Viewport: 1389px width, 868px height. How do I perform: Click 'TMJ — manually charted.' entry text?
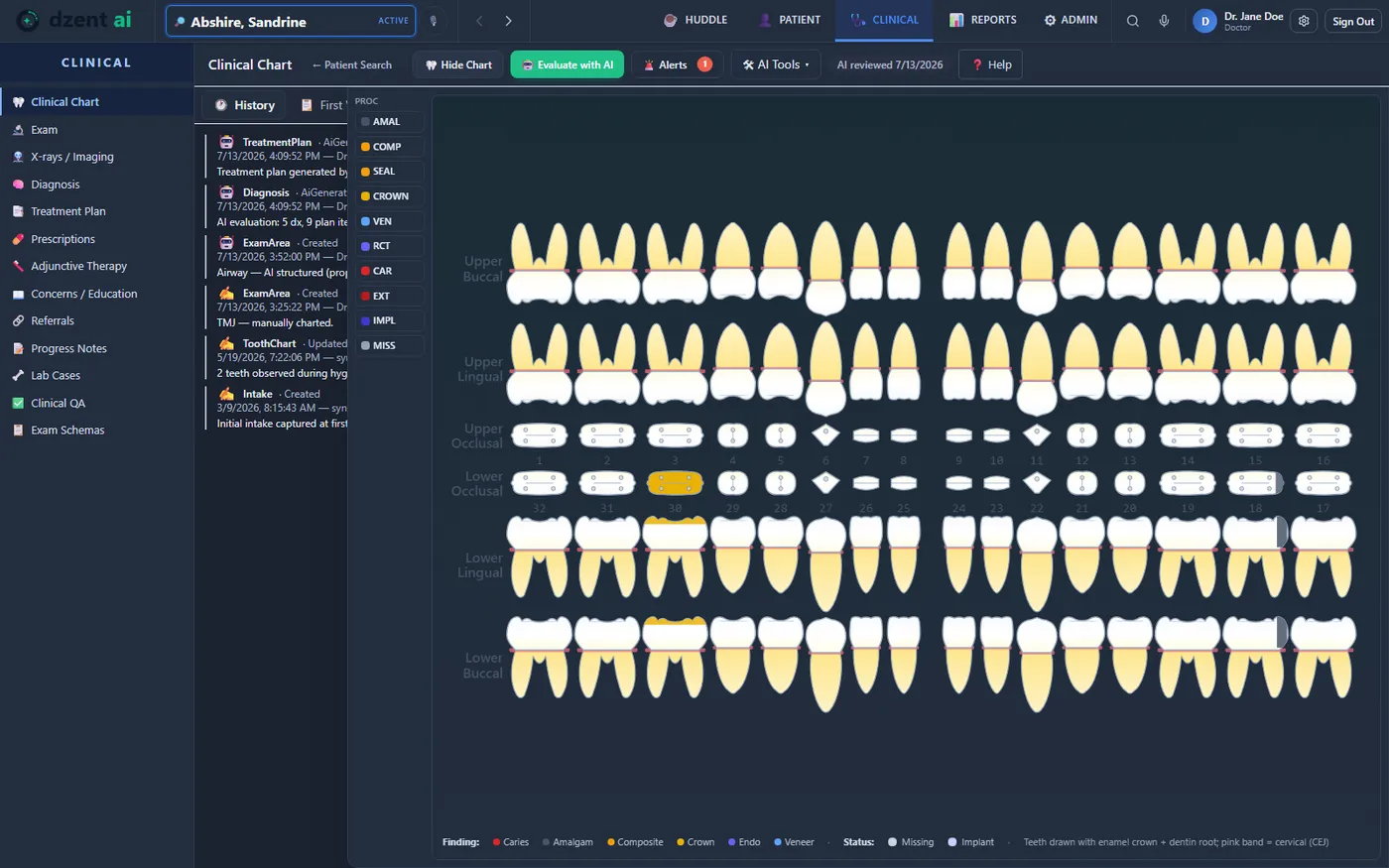275,322
